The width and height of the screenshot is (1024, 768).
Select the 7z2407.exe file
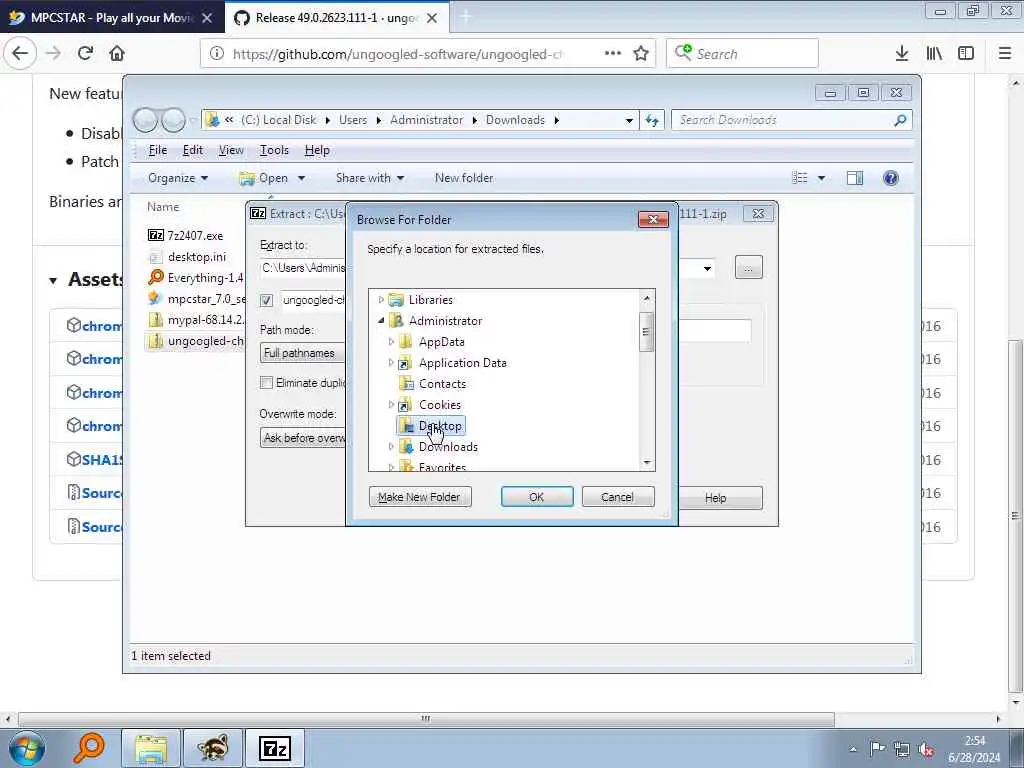click(x=186, y=236)
